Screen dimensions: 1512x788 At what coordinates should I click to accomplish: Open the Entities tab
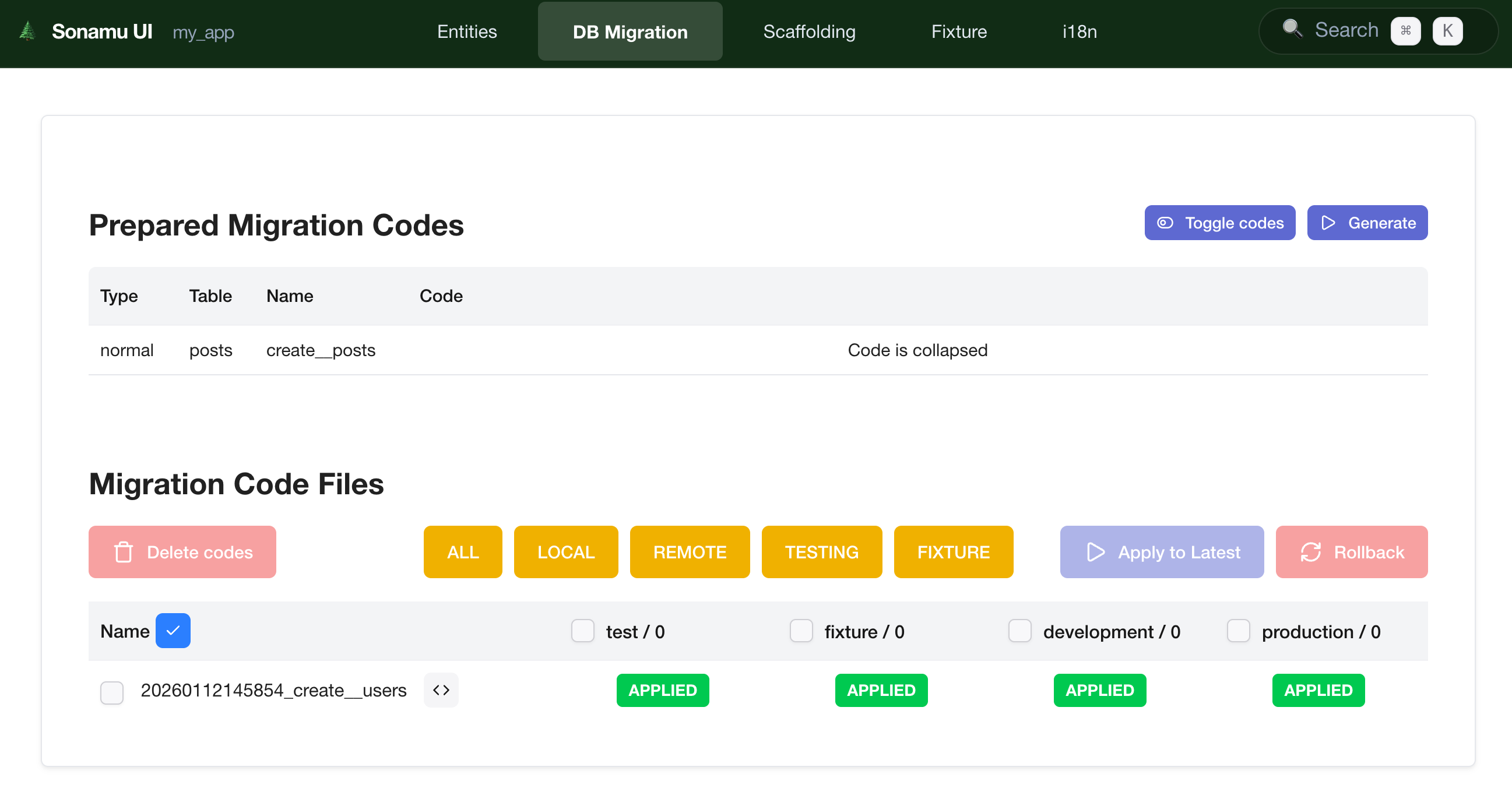[x=467, y=31]
